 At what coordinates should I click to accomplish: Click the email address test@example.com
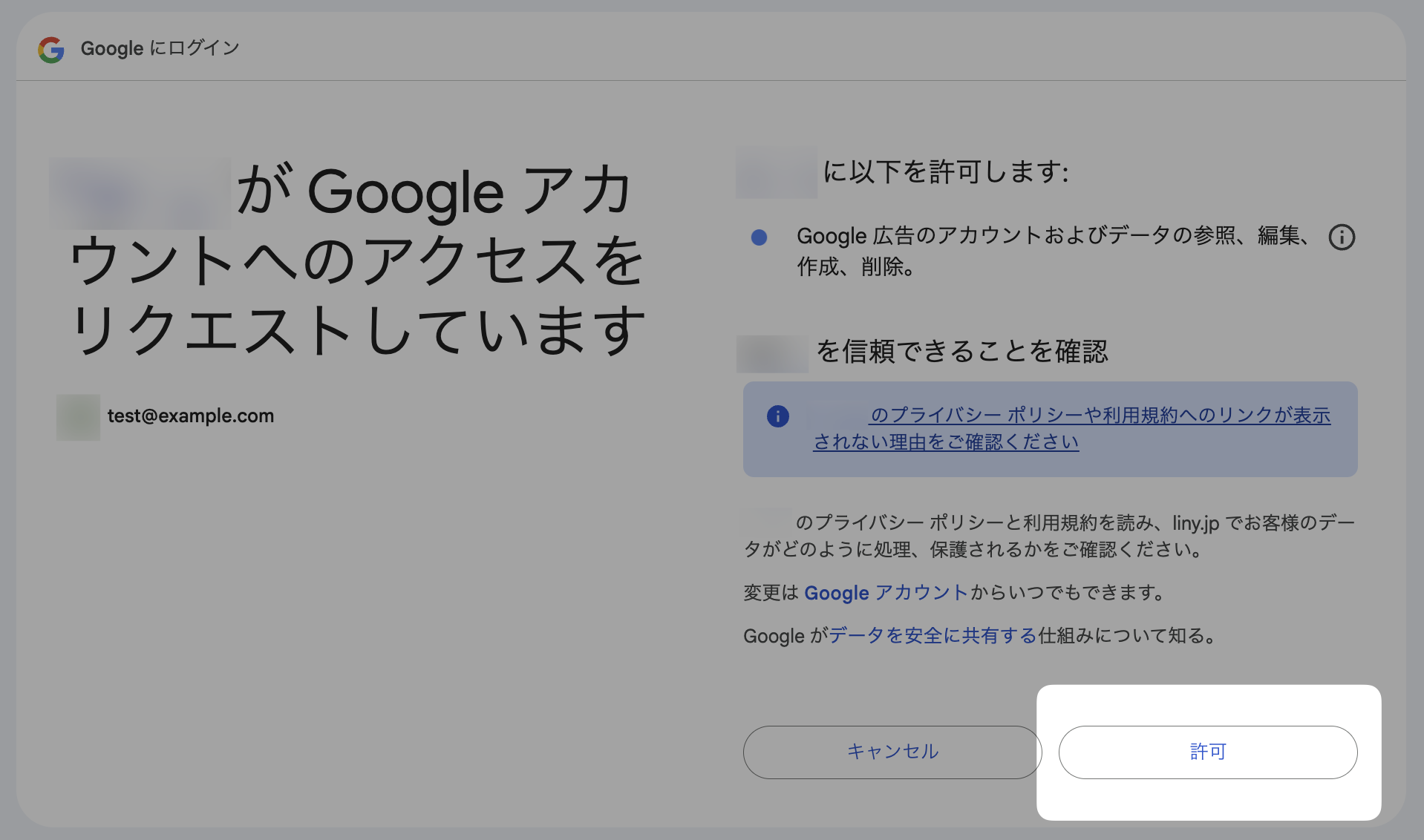click(x=190, y=416)
